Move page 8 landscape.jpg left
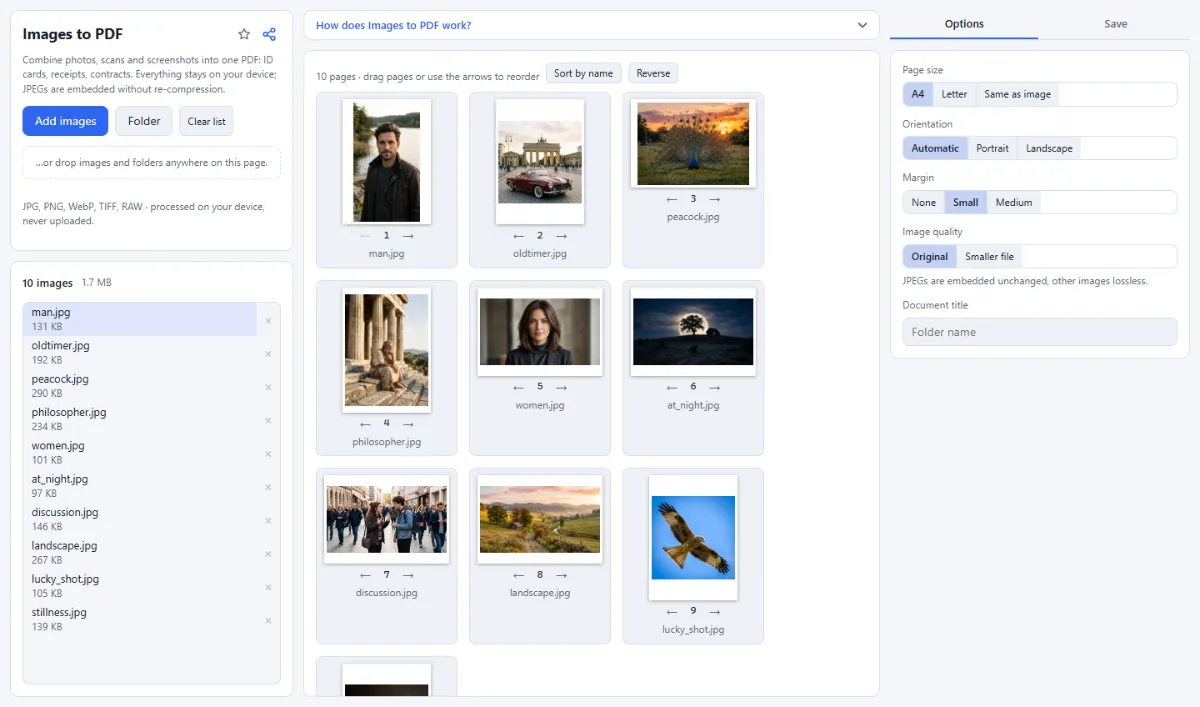Screen dimensions: 1200x707 pos(518,575)
